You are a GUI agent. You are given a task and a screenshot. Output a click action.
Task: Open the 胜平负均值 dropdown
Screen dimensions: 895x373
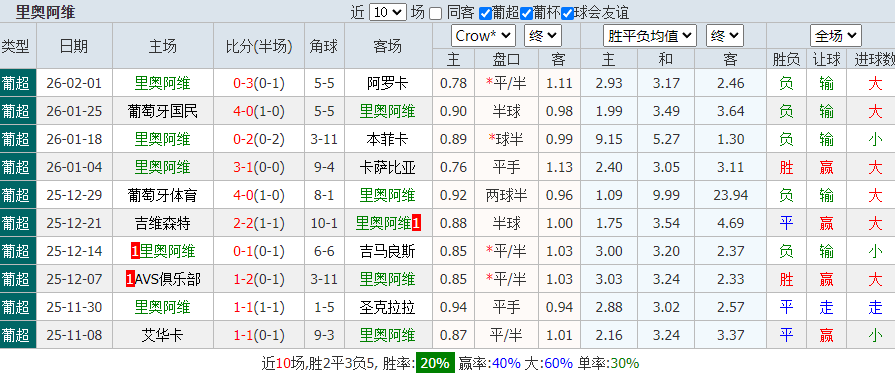(x=650, y=36)
